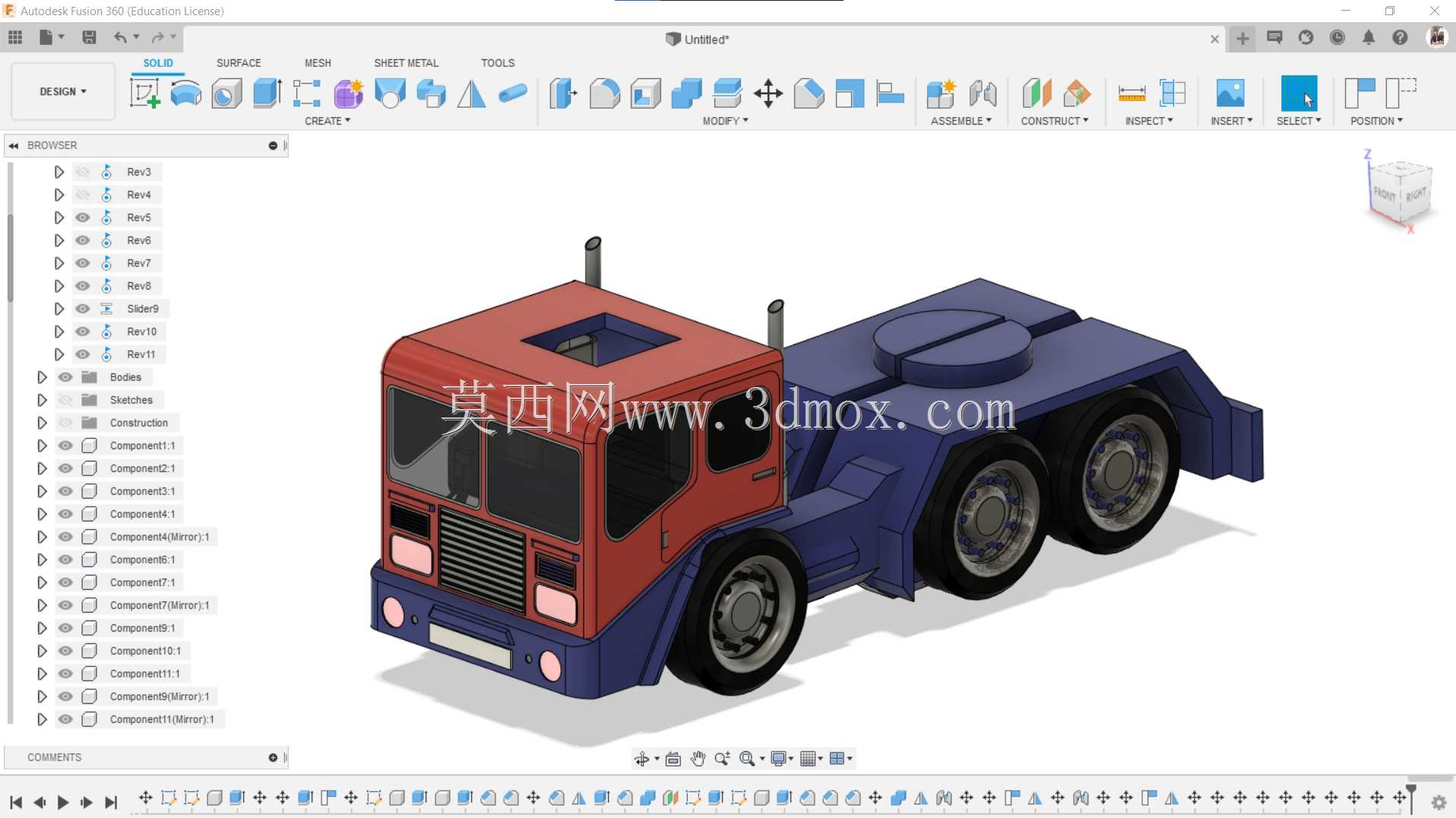Play the timeline animation
1456x818 pixels.
[x=63, y=802]
